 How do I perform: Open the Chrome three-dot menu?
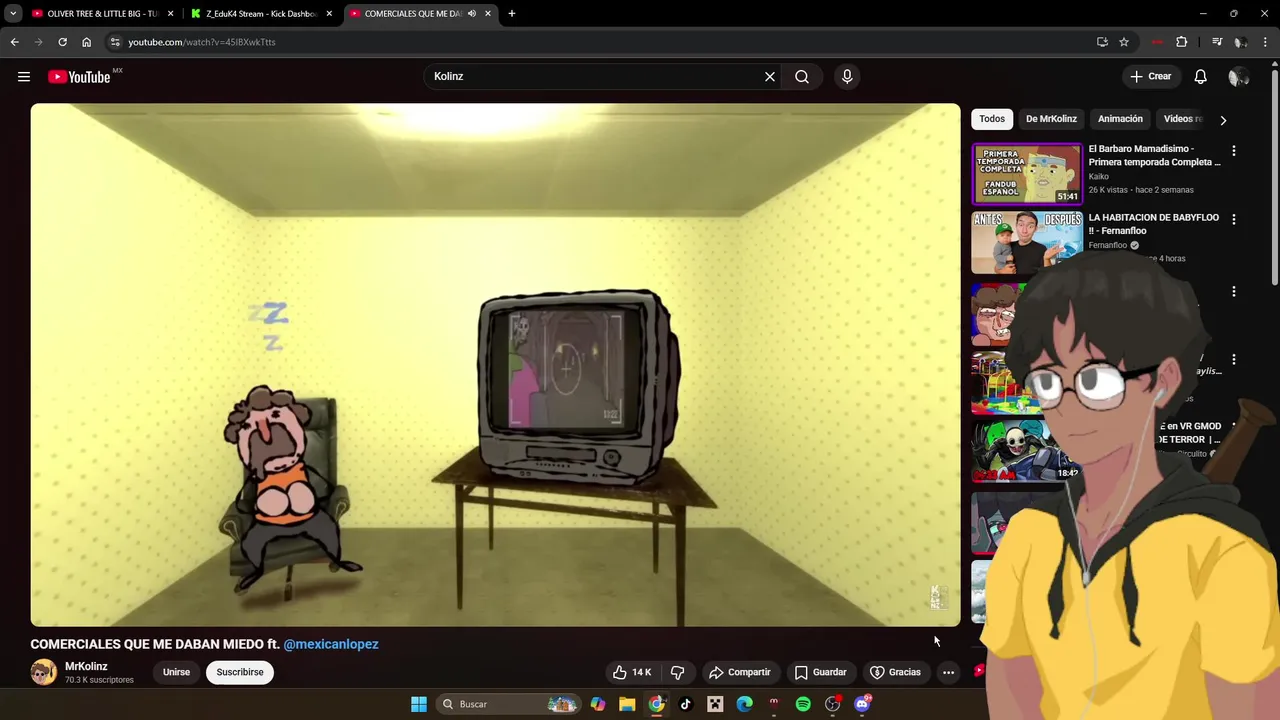point(1266,42)
